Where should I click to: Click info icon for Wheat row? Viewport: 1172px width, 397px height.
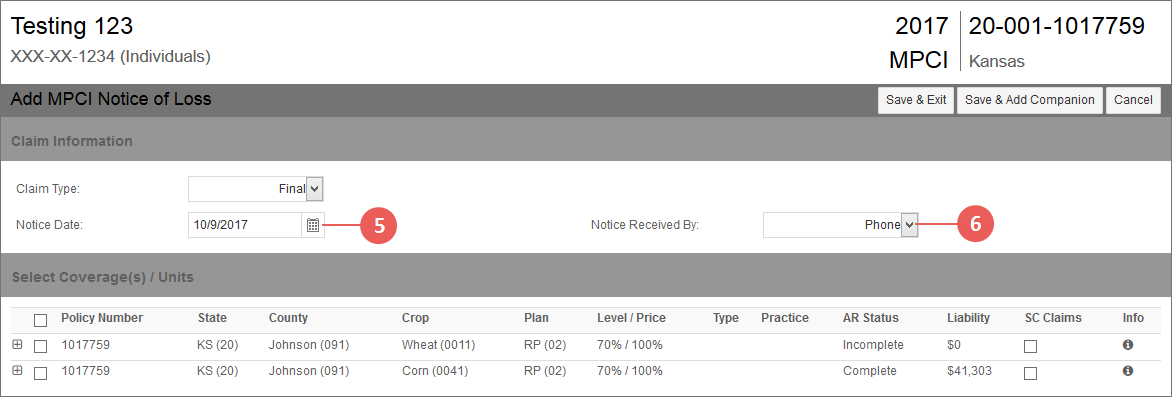(x=1128, y=345)
